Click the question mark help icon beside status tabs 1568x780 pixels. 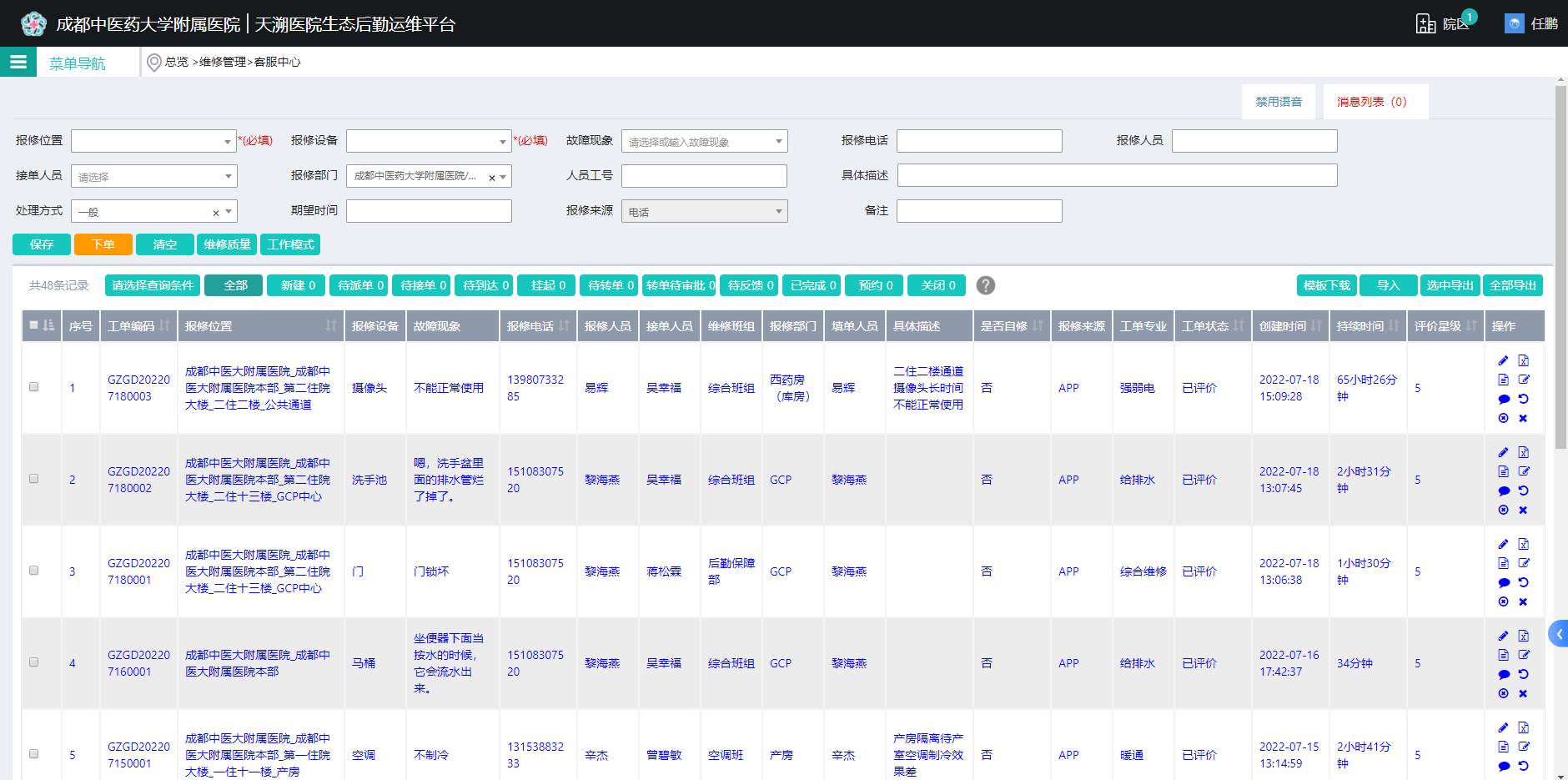coord(987,285)
